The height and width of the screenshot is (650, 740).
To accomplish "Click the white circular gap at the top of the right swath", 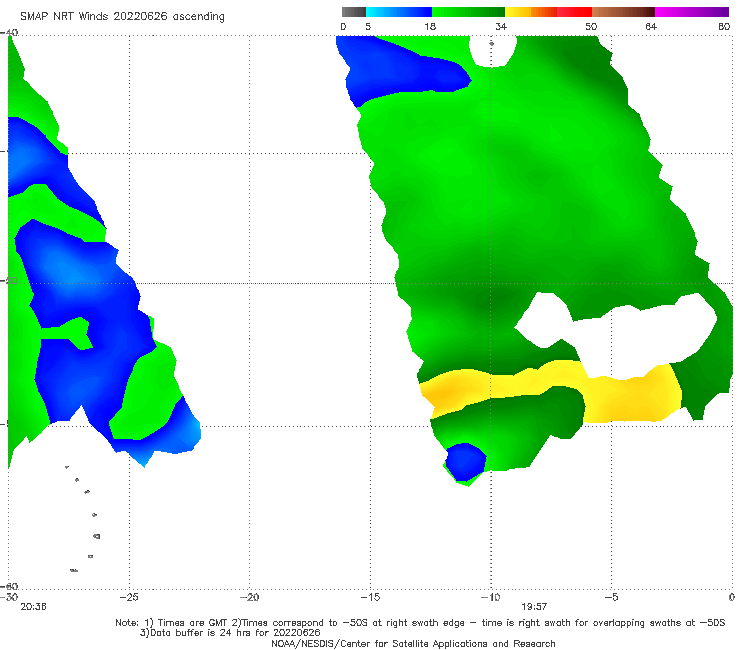I will [492, 50].
